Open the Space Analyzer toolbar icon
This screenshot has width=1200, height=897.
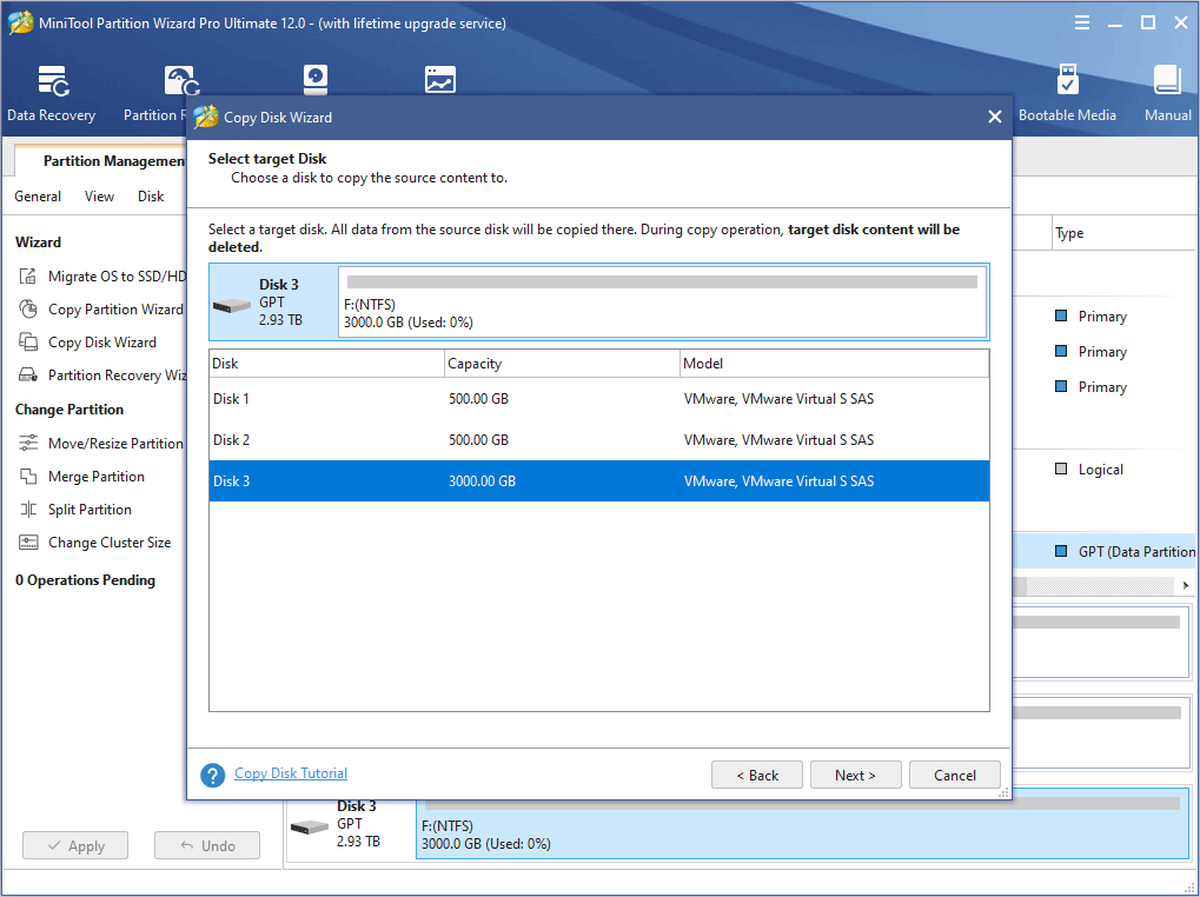click(440, 80)
